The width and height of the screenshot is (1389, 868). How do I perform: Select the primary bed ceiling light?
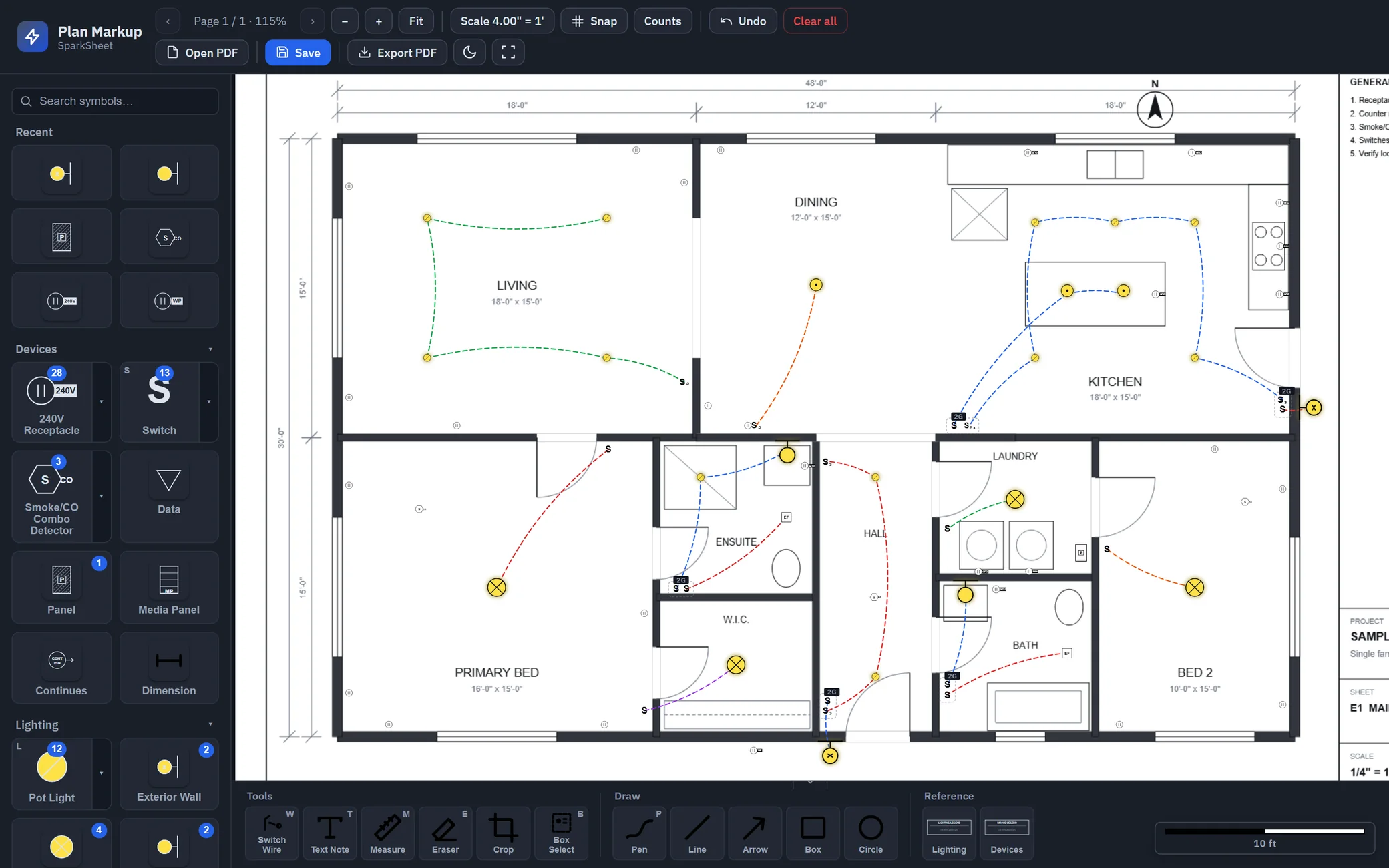496,588
